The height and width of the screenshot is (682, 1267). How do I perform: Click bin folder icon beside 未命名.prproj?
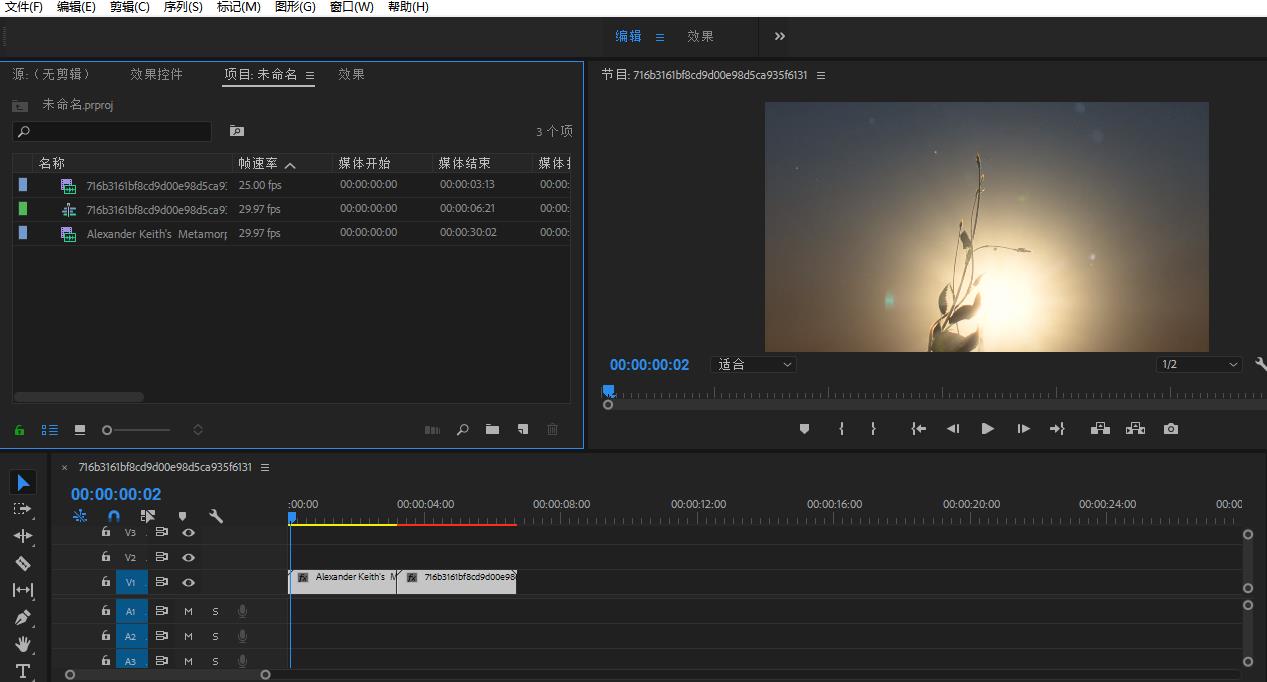click(20, 105)
